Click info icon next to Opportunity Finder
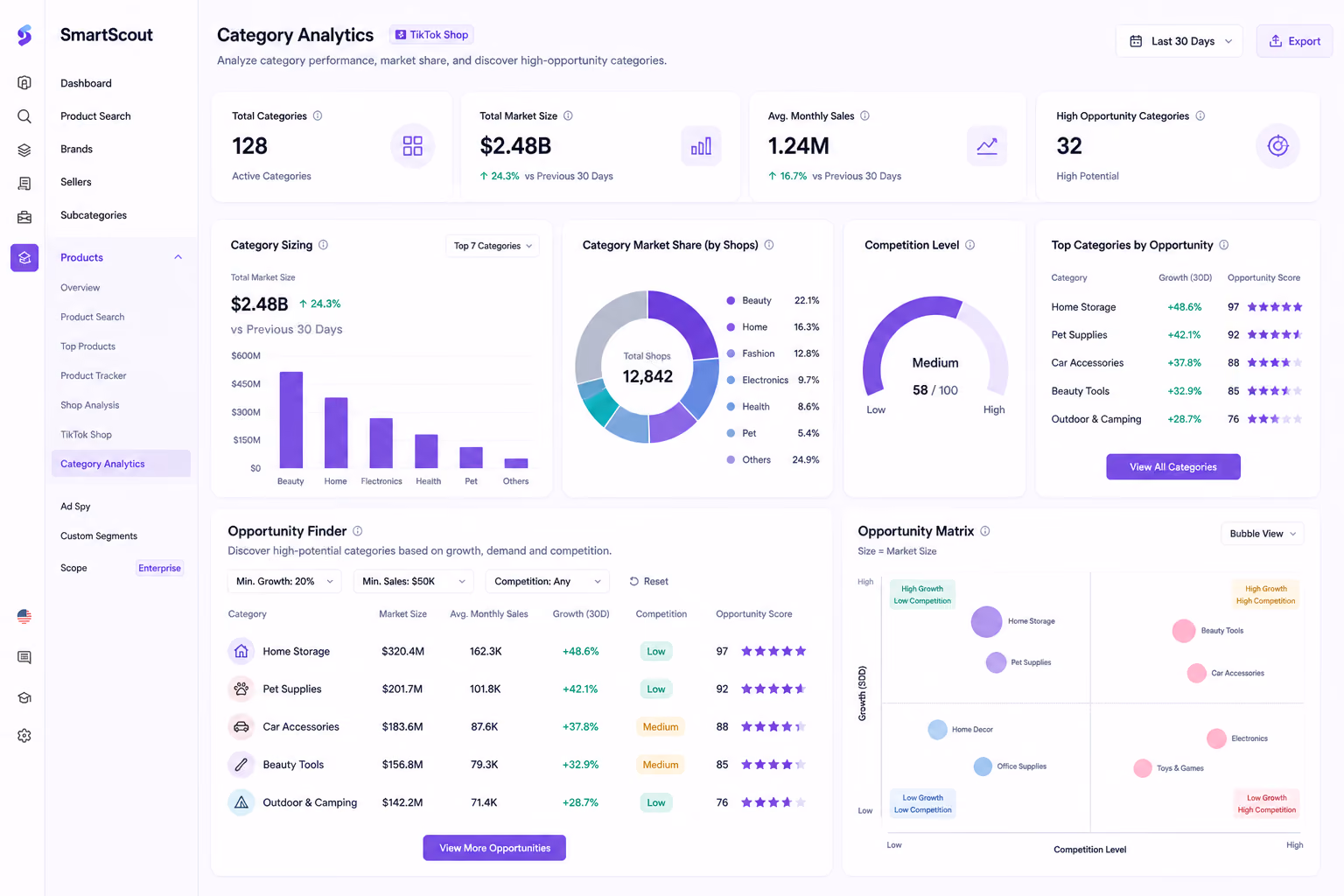 click(x=357, y=531)
